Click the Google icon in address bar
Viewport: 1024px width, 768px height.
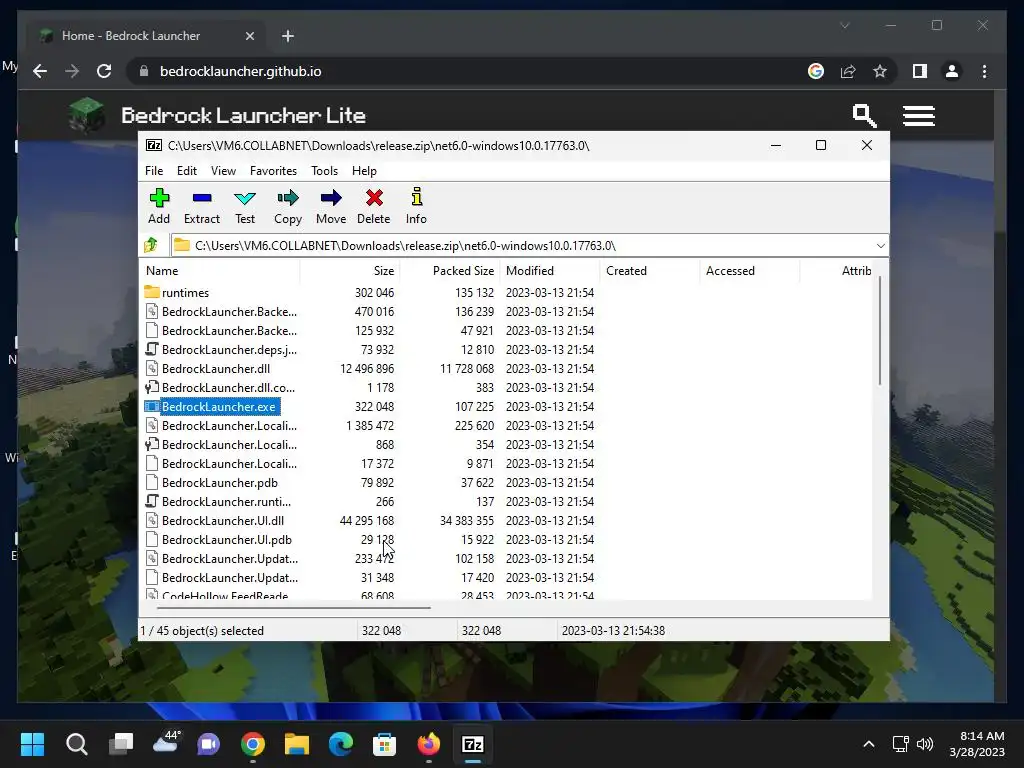point(816,71)
